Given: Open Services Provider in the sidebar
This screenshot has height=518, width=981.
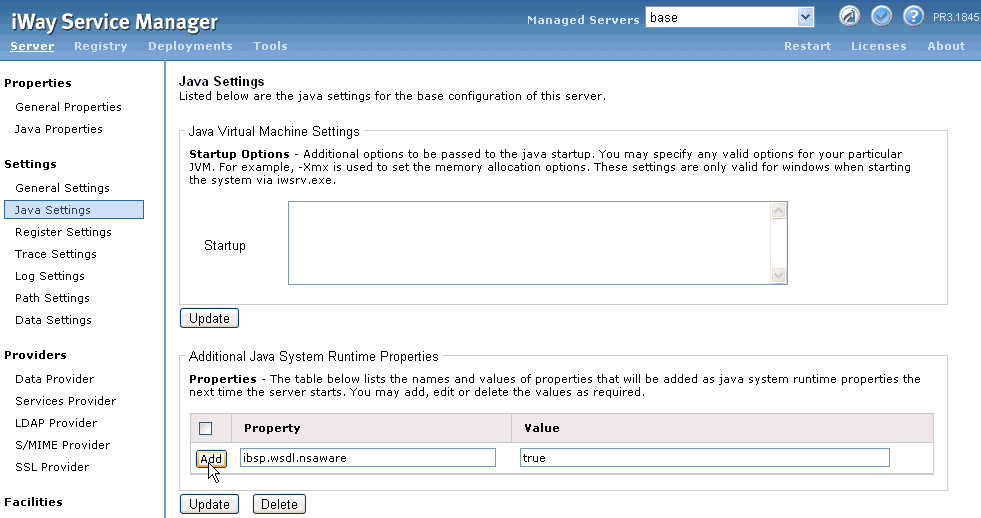Looking at the screenshot, I should pyautogui.click(x=66, y=401).
